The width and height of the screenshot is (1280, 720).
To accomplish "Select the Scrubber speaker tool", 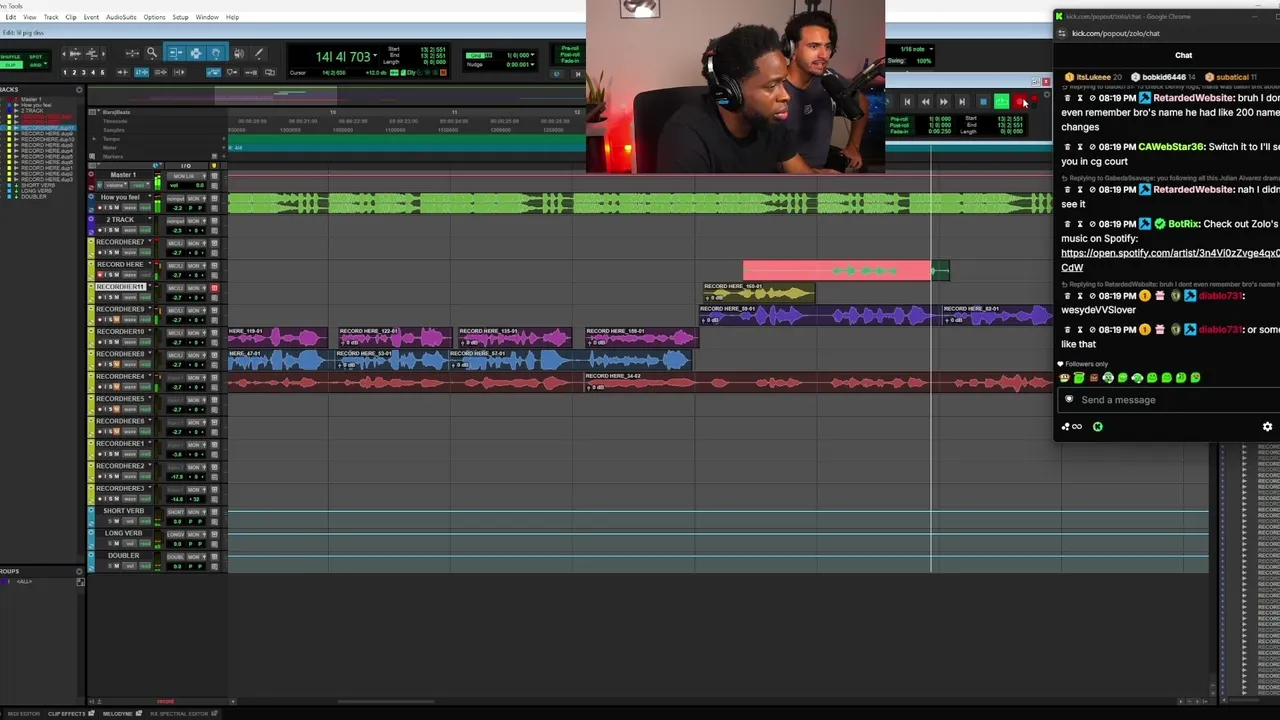I will pos(239,53).
